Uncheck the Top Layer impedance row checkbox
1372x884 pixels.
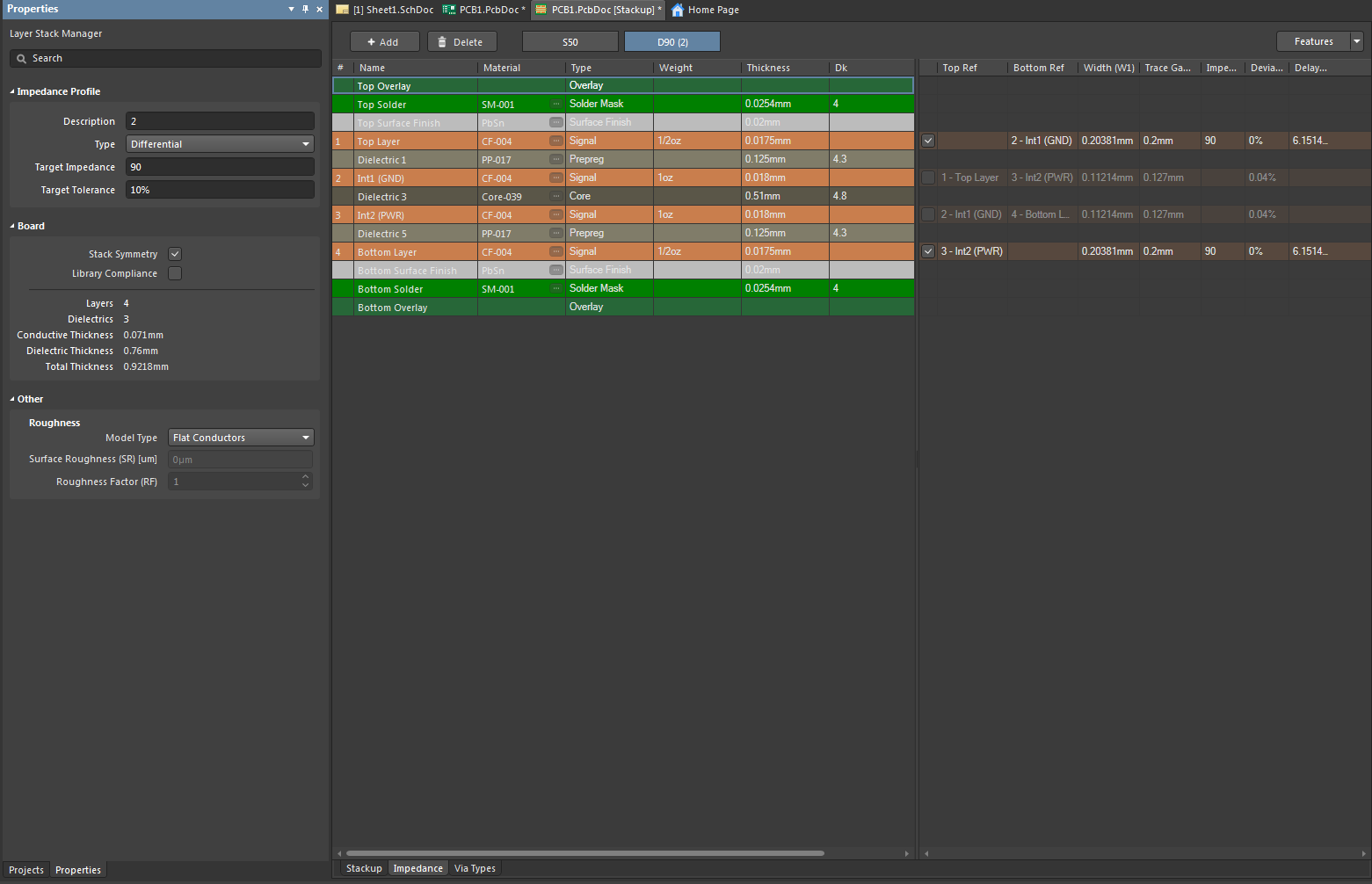pyautogui.click(x=927, y=140)
